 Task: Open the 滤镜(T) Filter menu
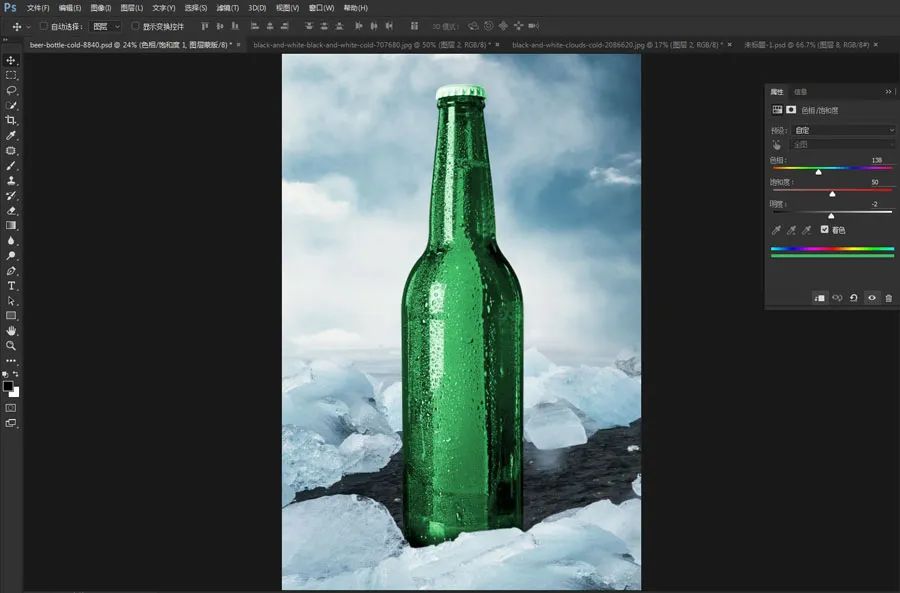tap(226, 8)
